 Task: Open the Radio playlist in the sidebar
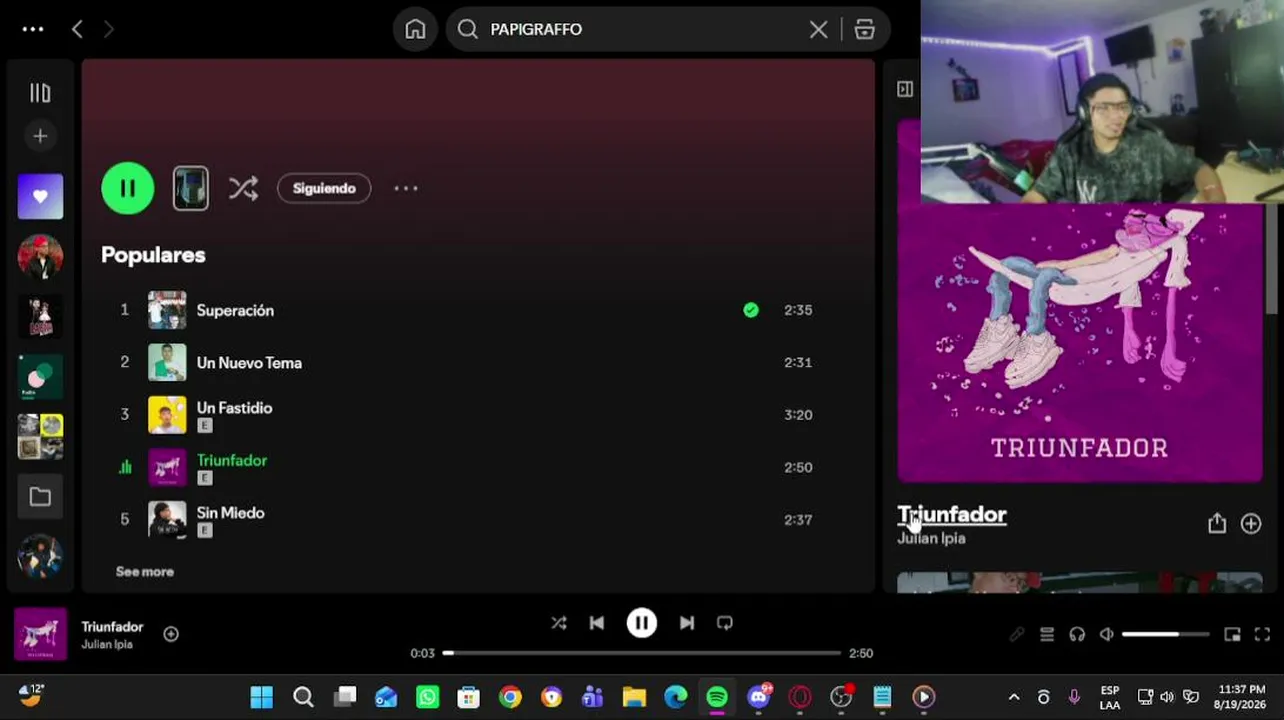[40, 377]
